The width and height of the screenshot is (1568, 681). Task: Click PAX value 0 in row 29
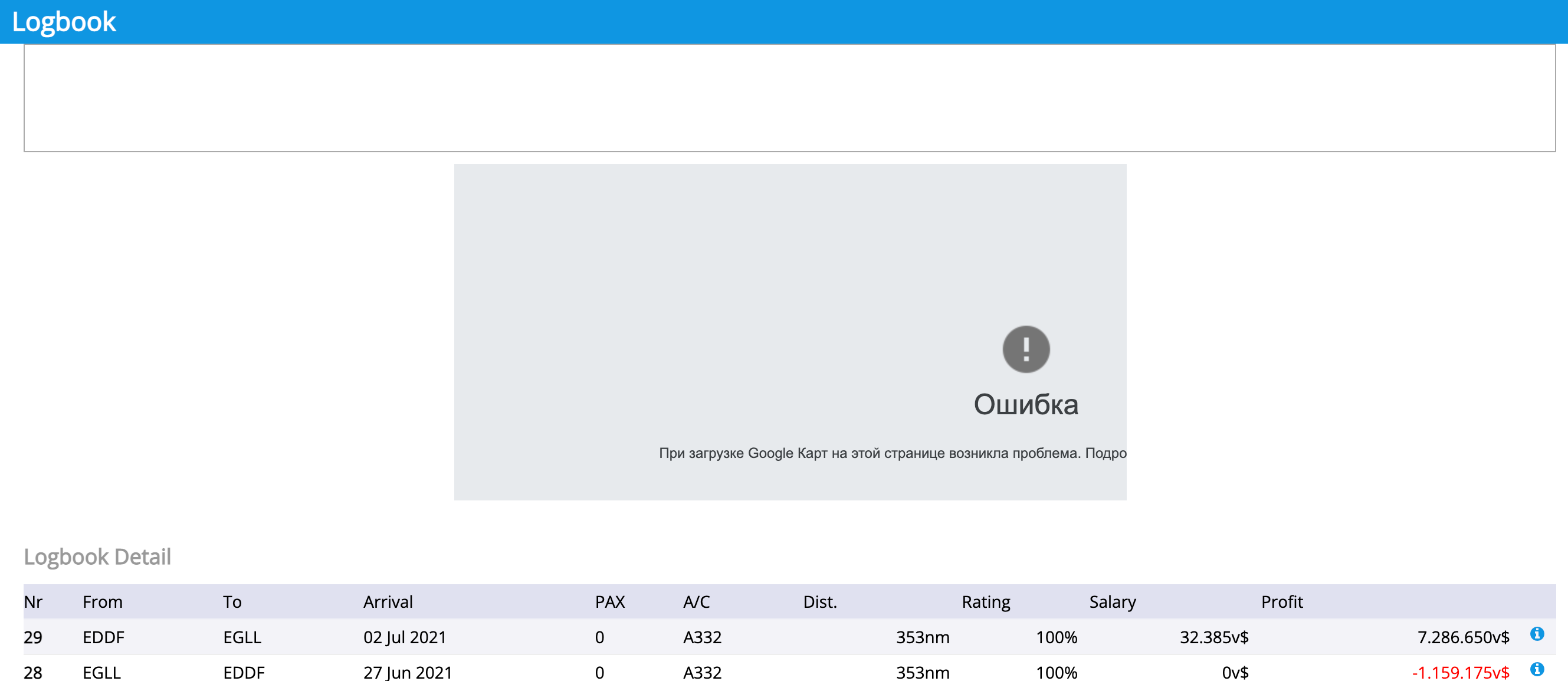pyautogui.click(x=599, y=637)
